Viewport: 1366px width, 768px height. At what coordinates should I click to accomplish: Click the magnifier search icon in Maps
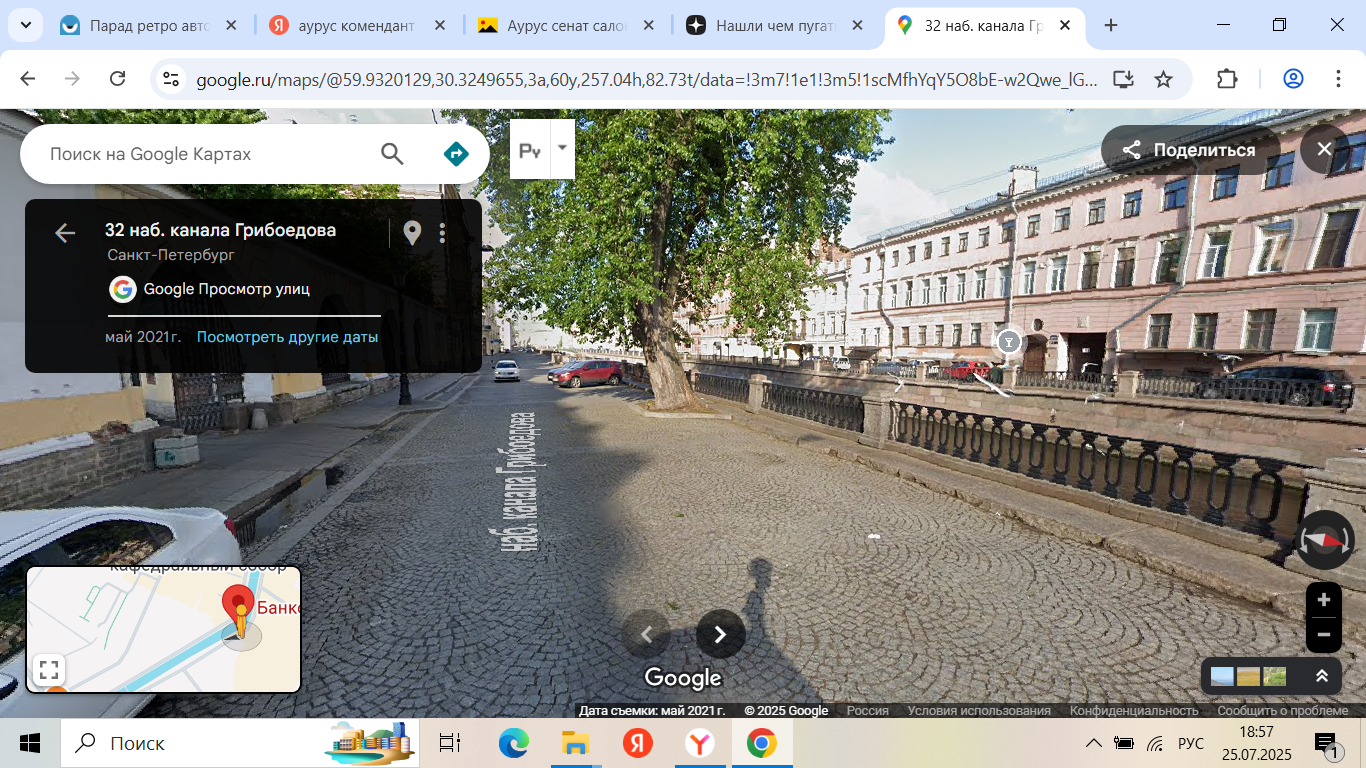(x=392, y=154)
